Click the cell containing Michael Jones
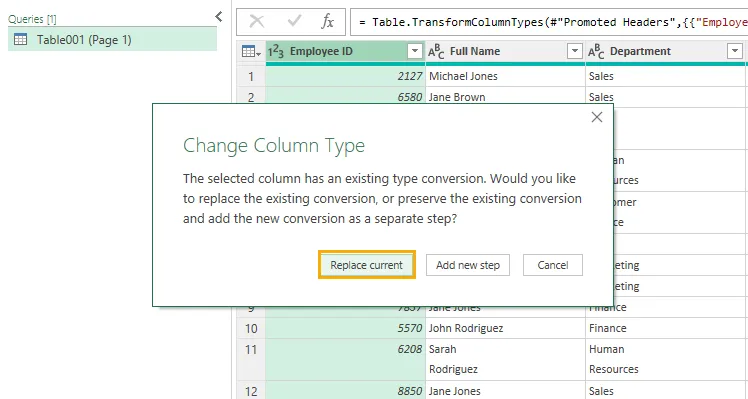Image resolution: width=748 pixels, height=399 pixels. click(x=505, y=76)
